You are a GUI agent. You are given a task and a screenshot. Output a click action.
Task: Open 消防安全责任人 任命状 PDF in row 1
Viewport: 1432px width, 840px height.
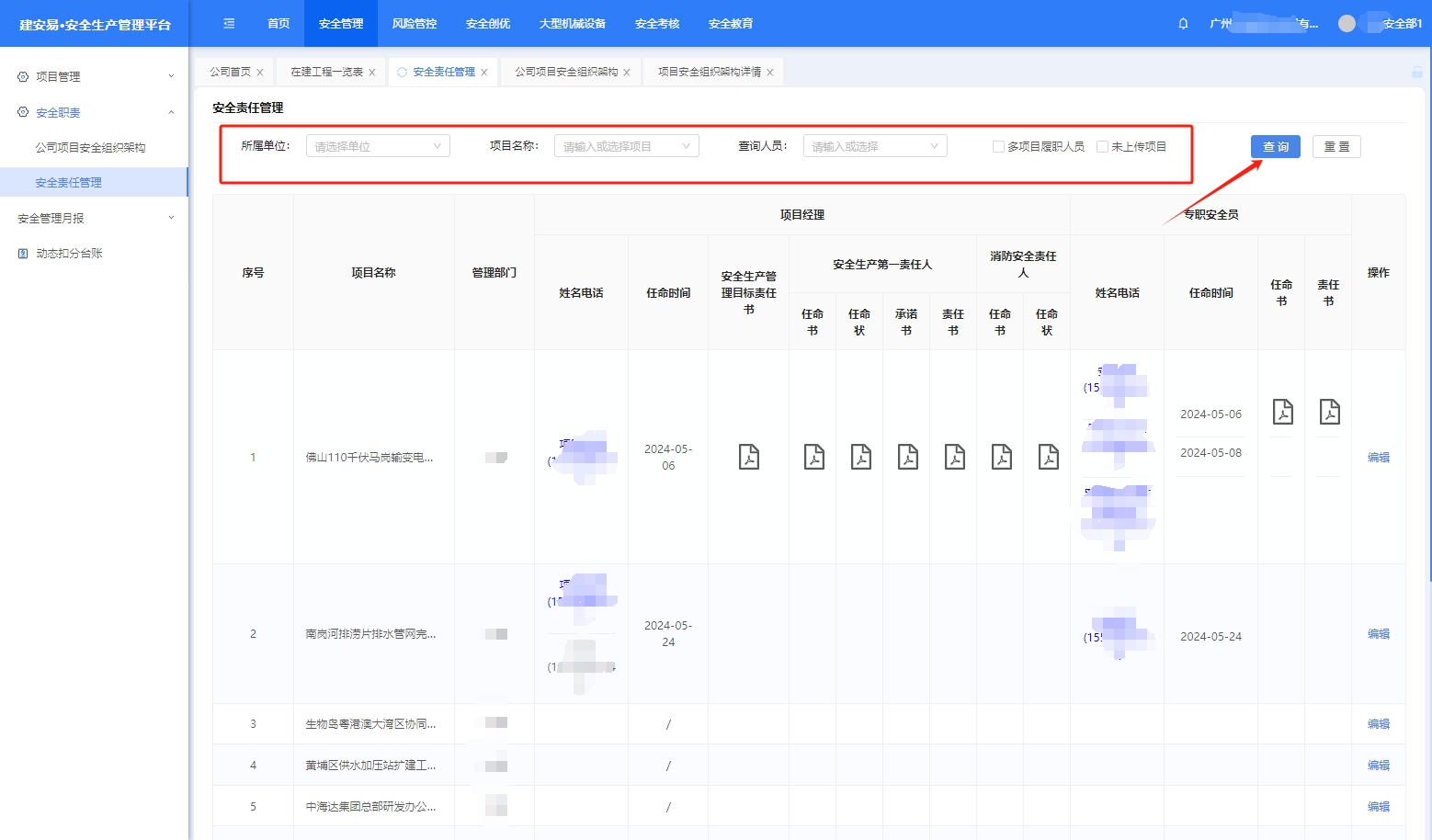(1048, 457)
